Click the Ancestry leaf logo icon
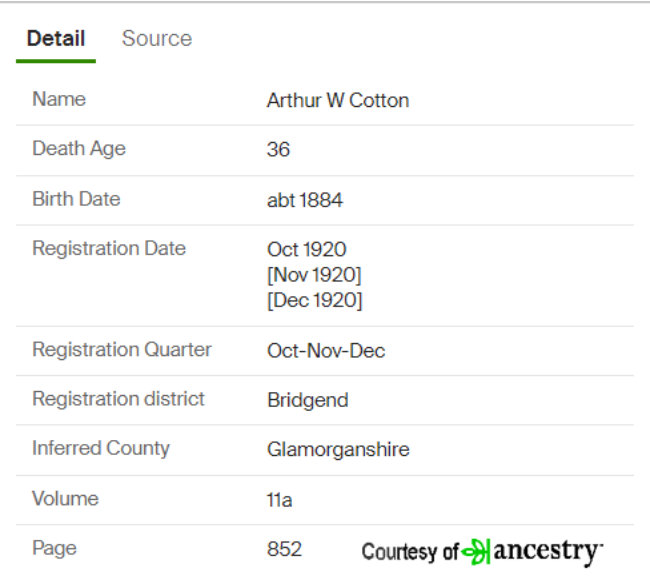Image resolution: width=650 pixels, height=584 pixels. (476, 551)
